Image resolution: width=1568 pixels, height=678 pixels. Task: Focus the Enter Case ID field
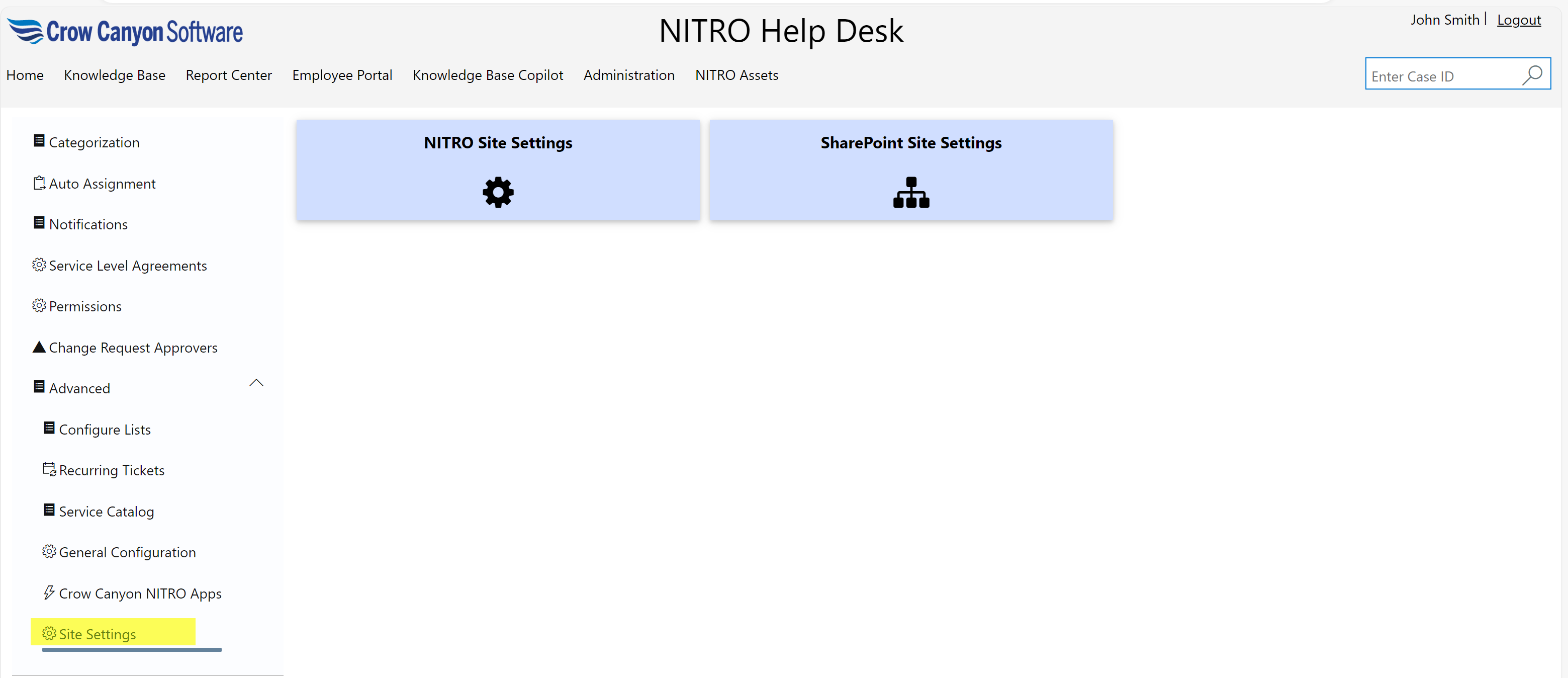pos(1440,76)
